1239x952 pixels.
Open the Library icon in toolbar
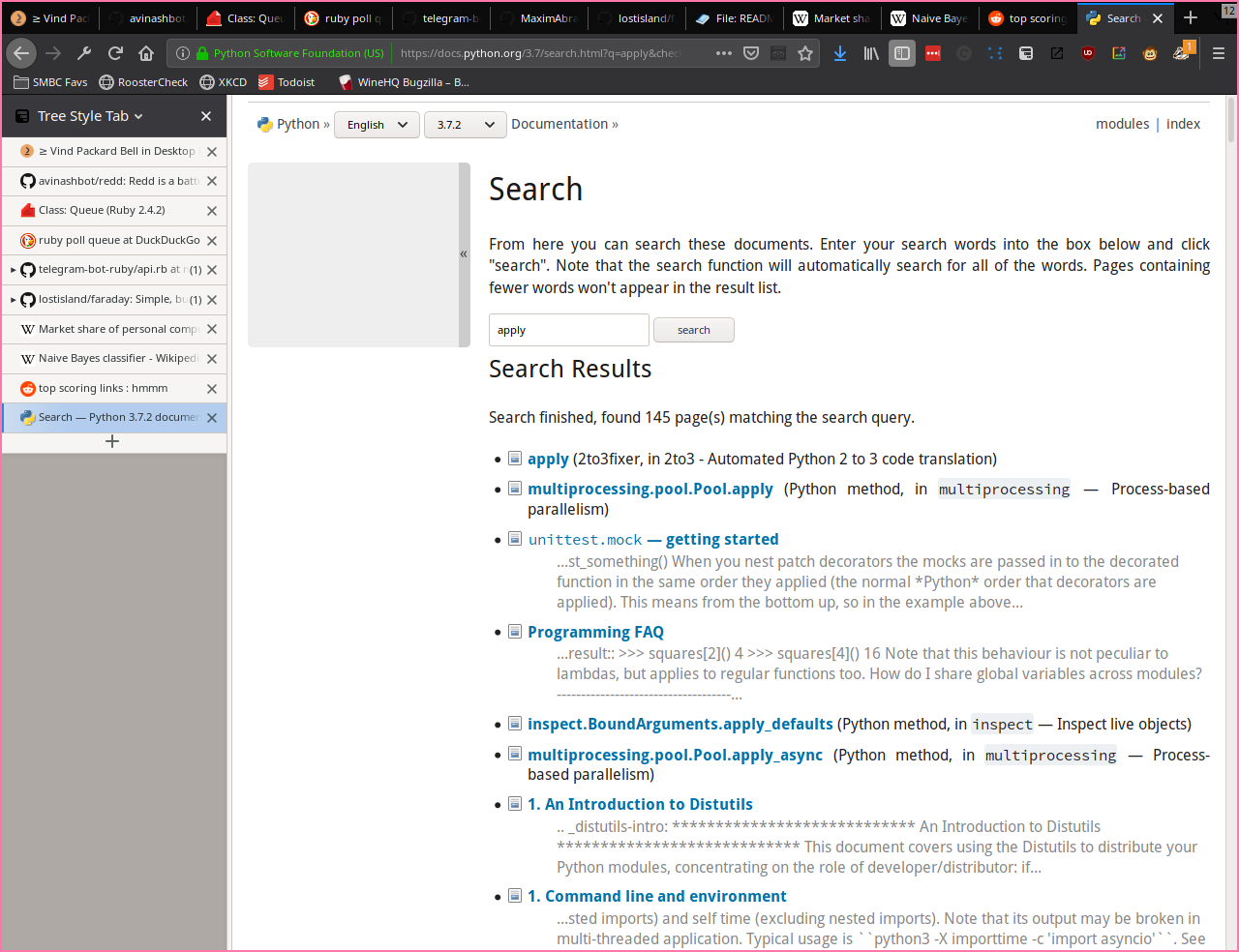tap(871, 53)
